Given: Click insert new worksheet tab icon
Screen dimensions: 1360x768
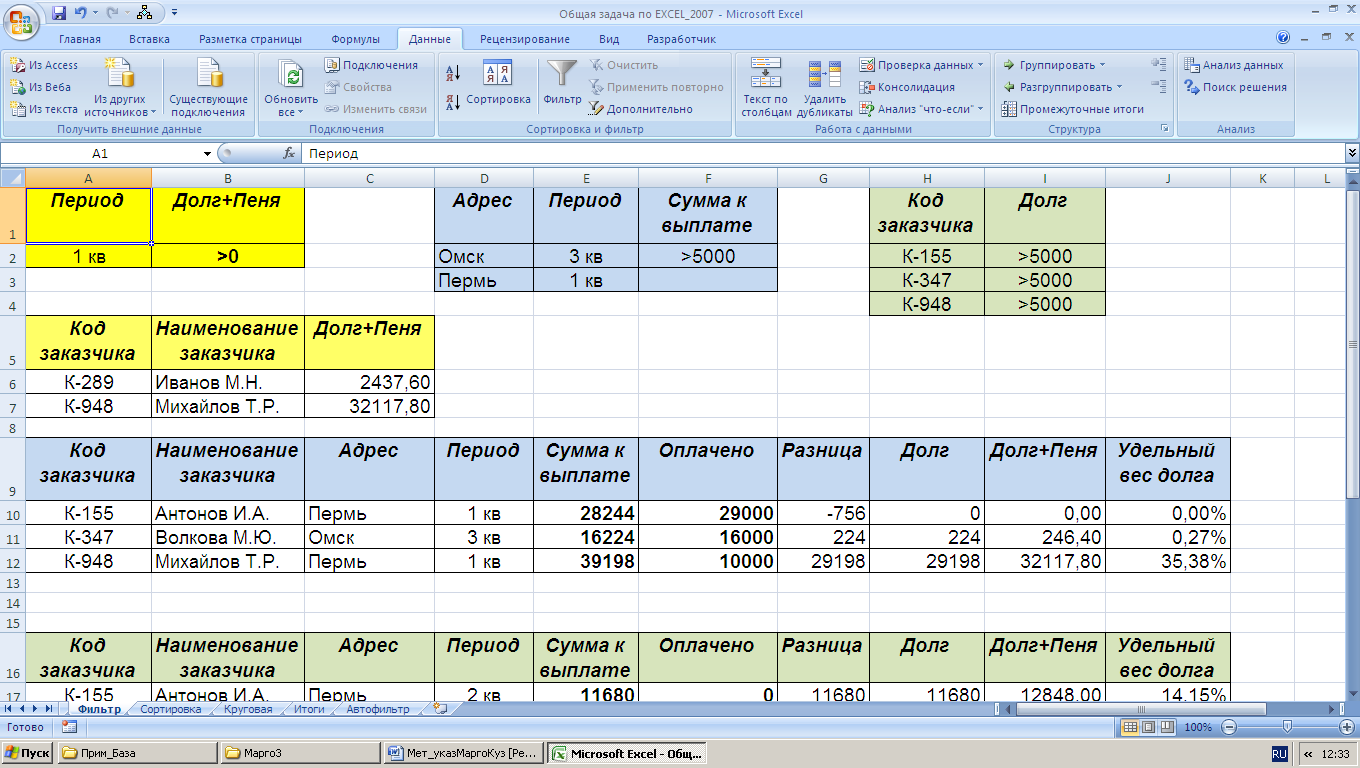Looking at the screenshot, I should click(439, 708).
